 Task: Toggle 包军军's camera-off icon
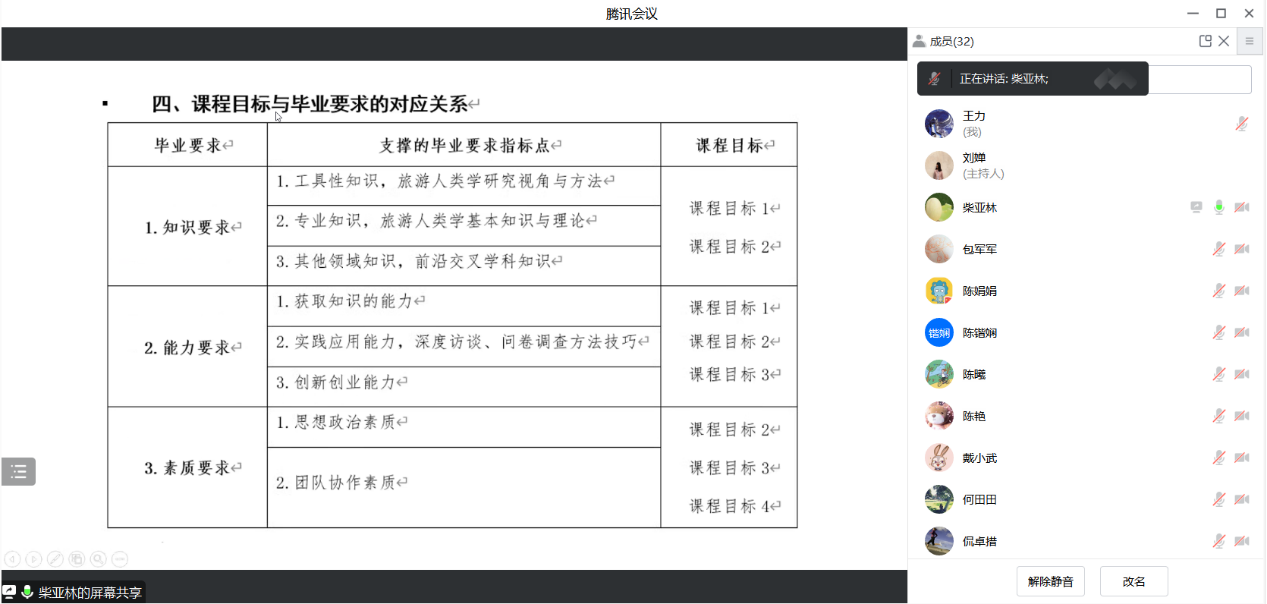pyautogui.click(x=1241, y=249)
